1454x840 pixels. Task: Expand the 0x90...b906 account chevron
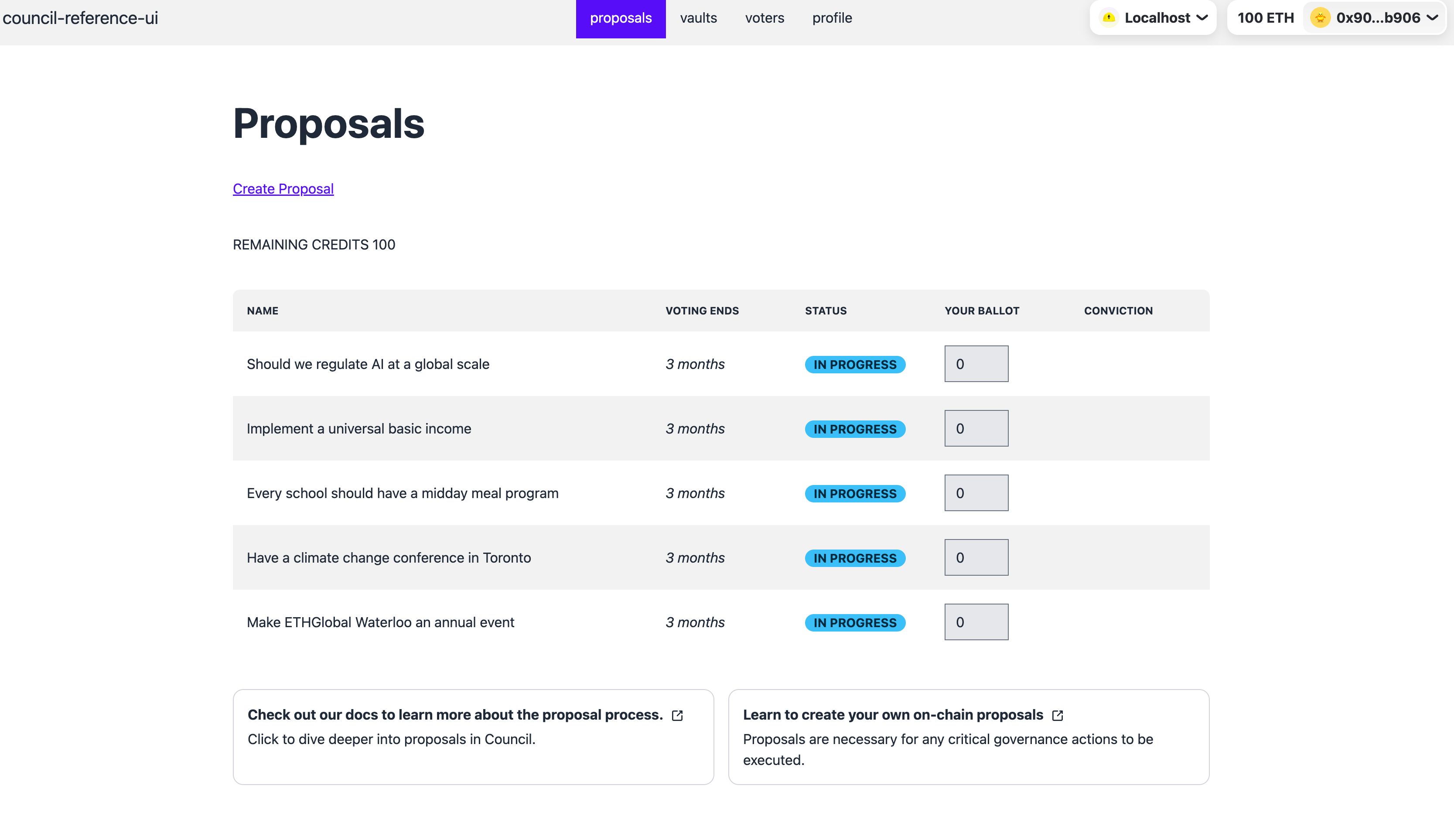[1432, 18]
